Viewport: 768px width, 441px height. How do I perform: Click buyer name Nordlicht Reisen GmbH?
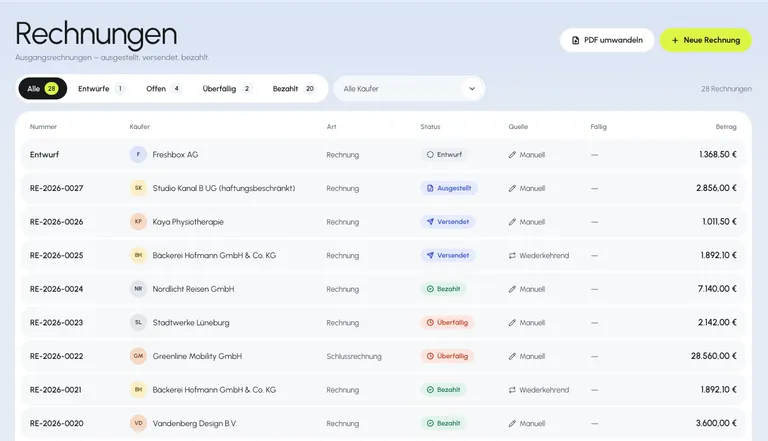(x=193, y=289)
